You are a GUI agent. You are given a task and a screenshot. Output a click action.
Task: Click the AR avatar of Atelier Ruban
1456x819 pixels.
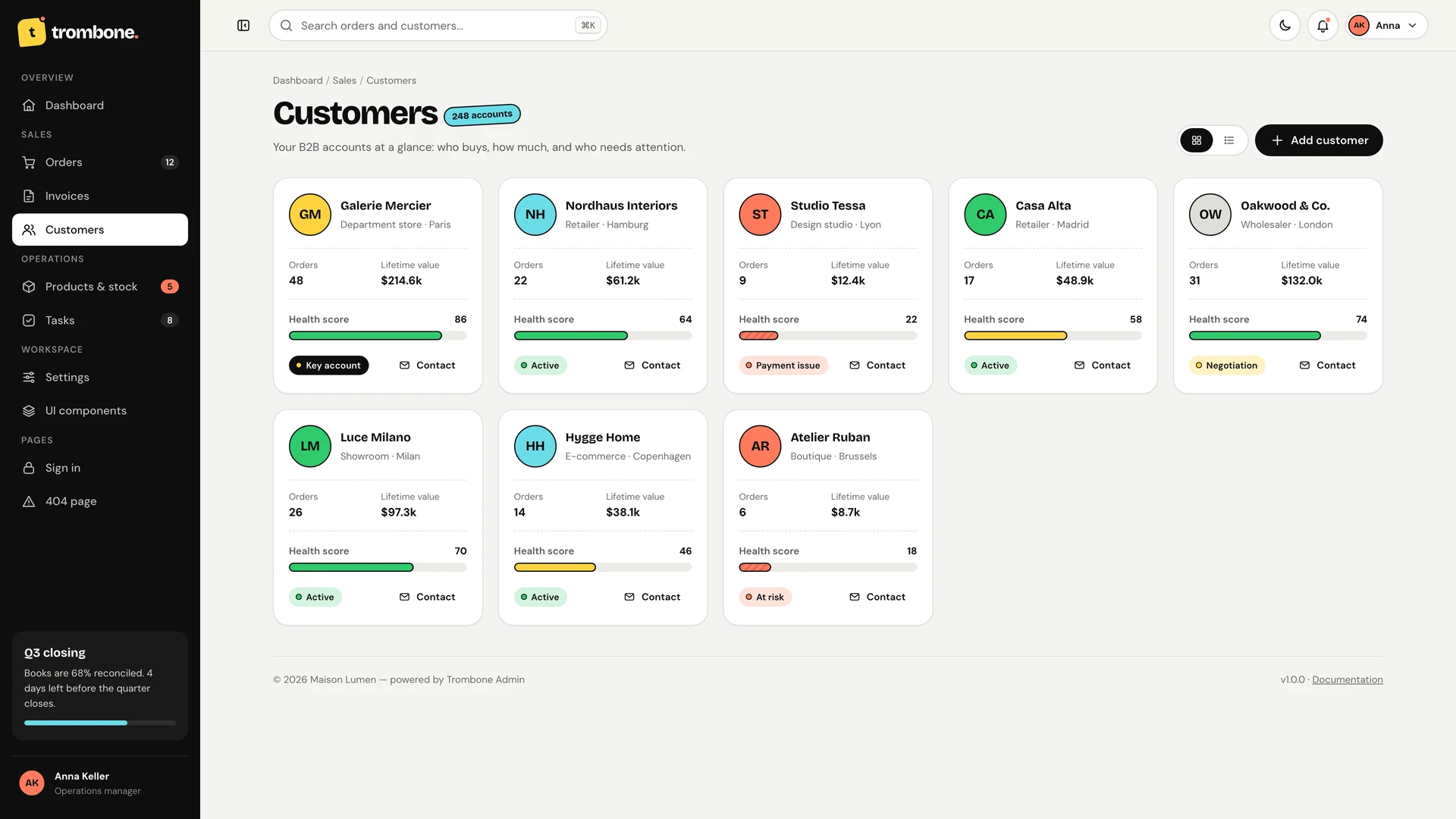click(760, 447)
